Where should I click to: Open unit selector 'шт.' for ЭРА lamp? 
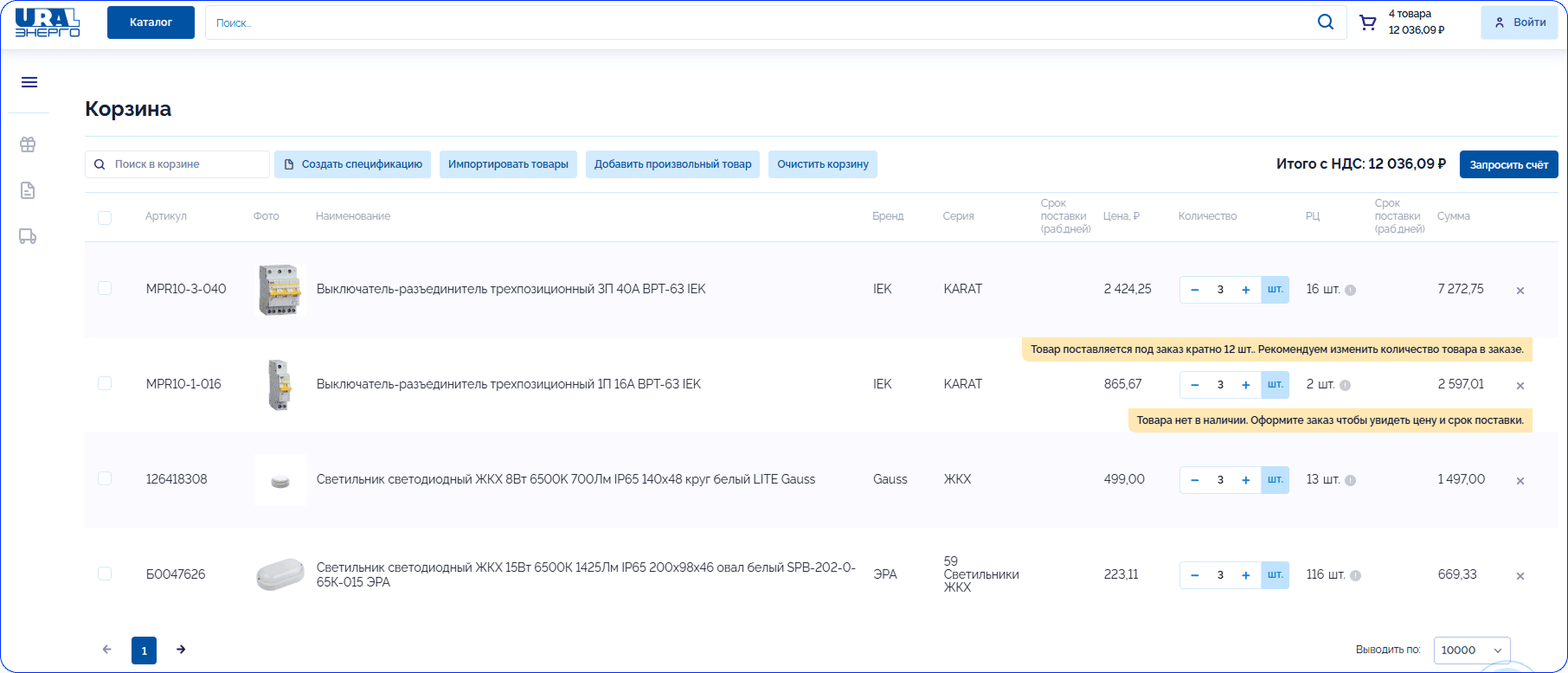1275,575
